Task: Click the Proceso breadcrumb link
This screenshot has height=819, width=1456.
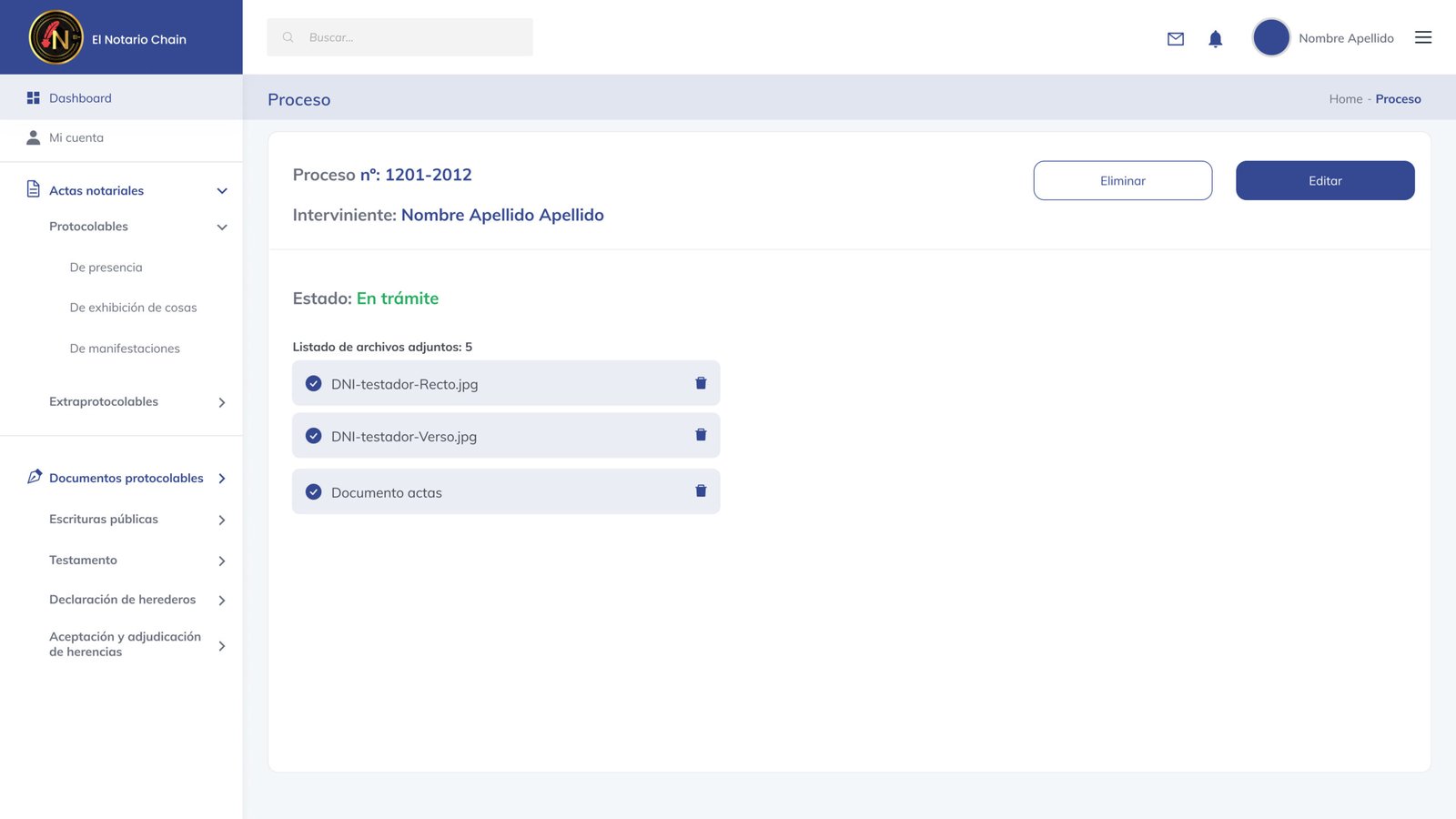Action: 1398,99
